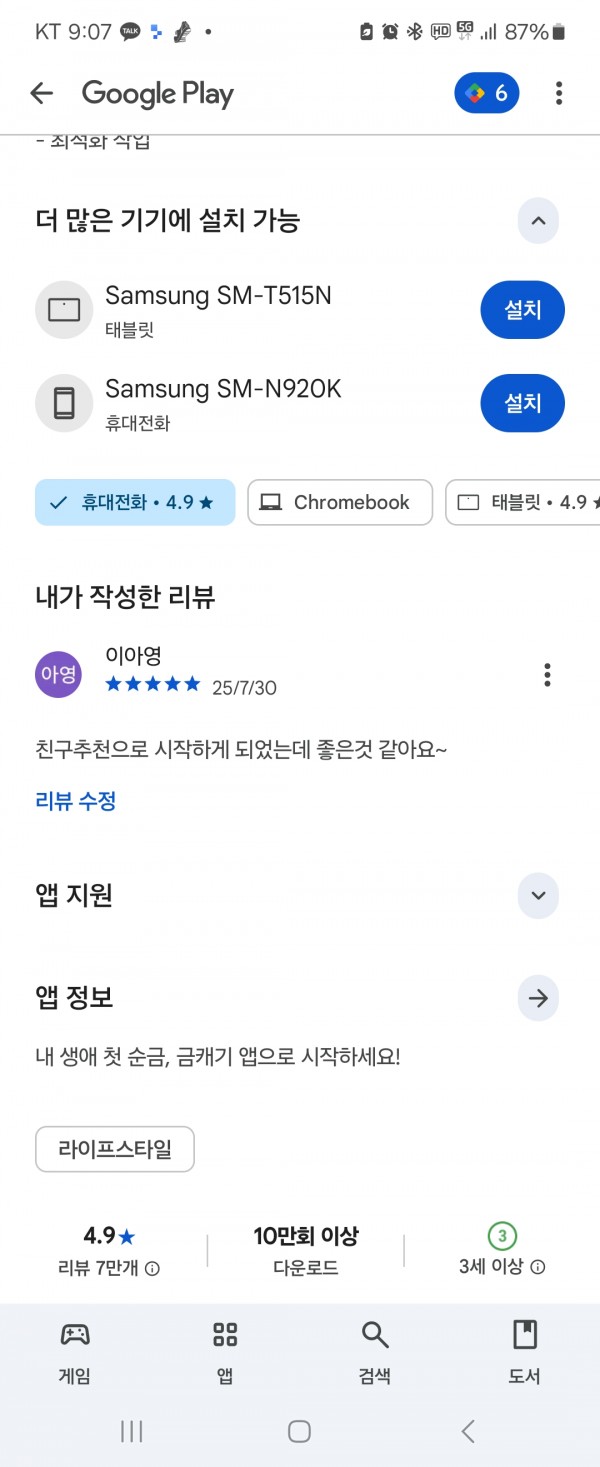Tap the info icon next to 리뷰 7만개

click(x=152, y=1268)
